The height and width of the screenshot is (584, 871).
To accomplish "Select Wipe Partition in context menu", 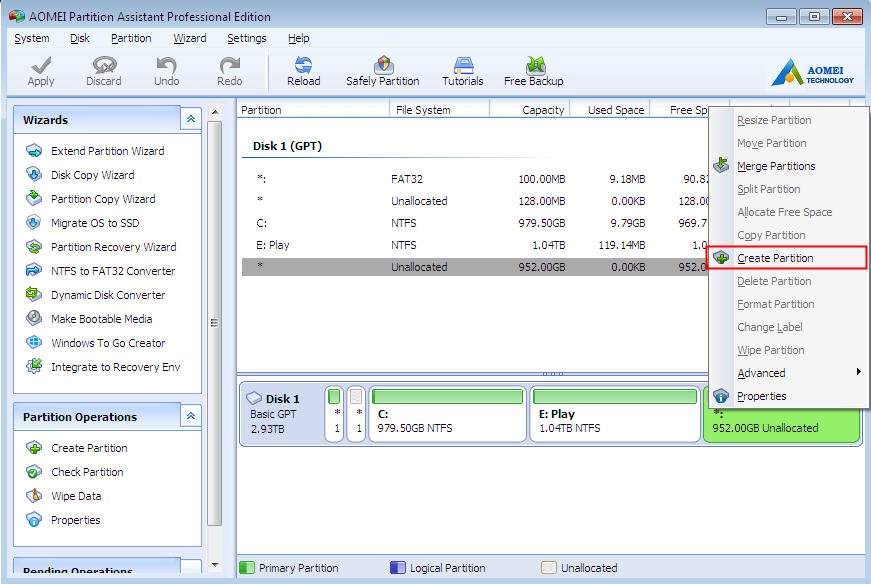I will 787,350.
